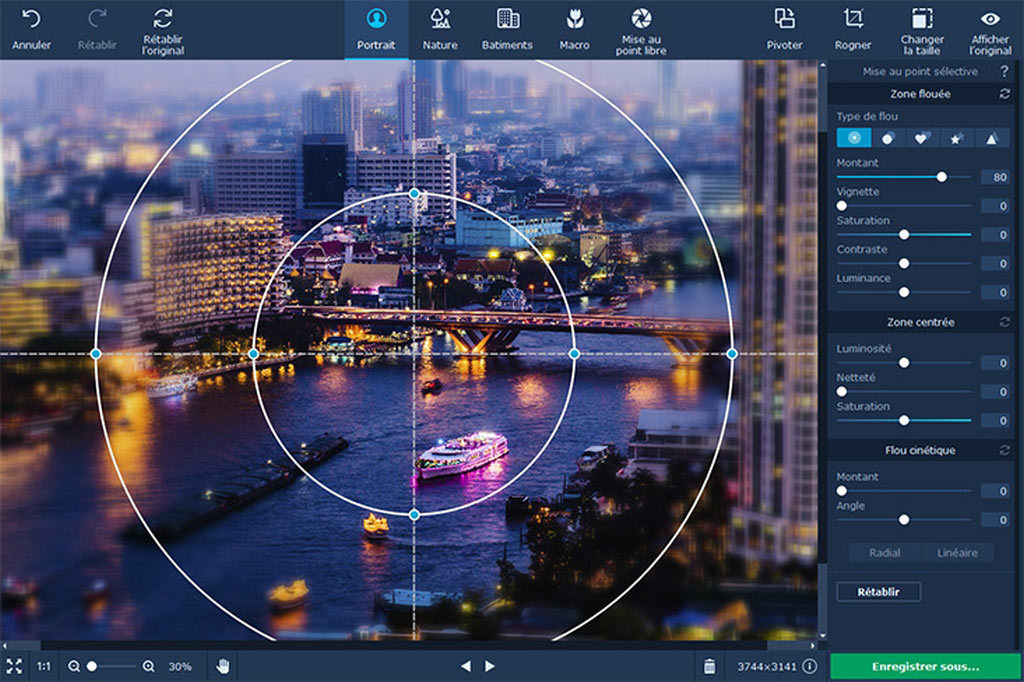Select the hexagon blur type

[x=888, y=138]
